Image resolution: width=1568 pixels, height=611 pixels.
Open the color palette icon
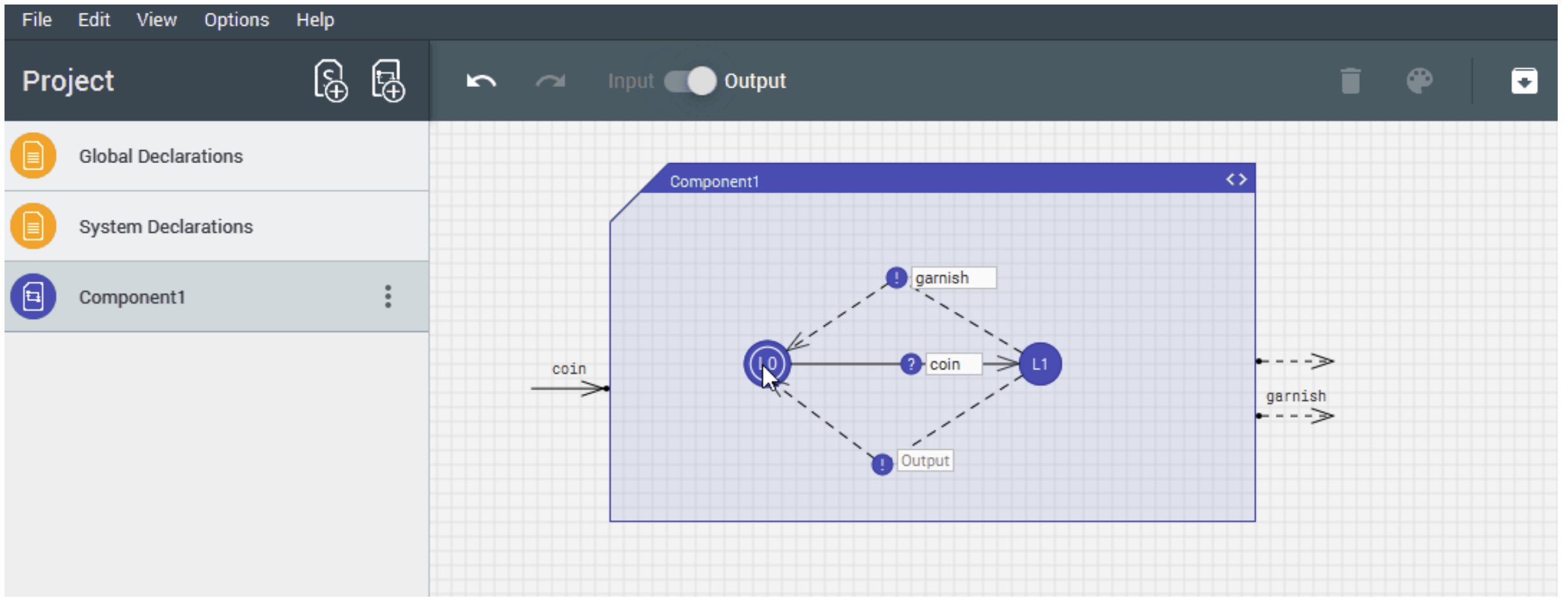[x=1419, y=81]
